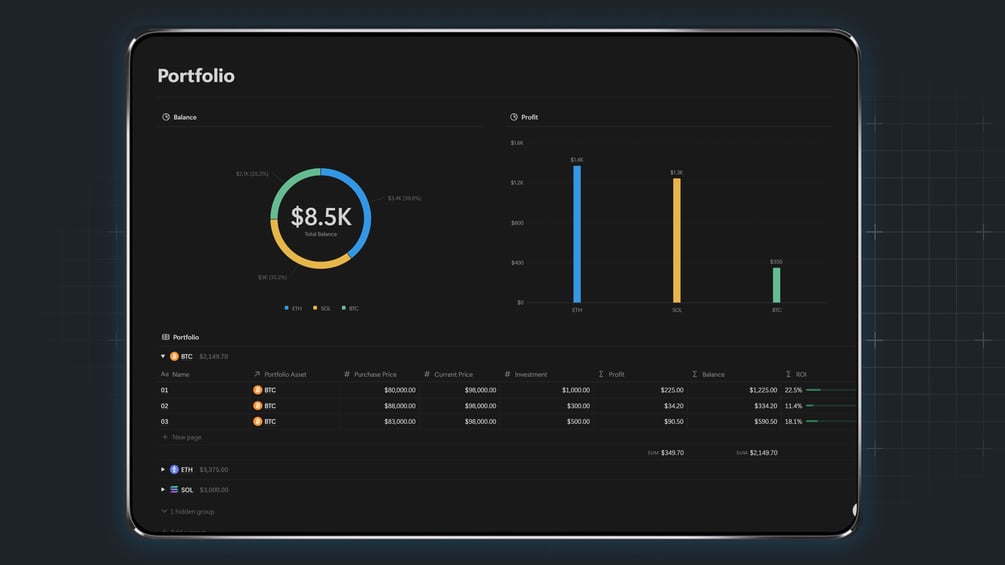This screenshot has height=565, width=1005.
Task: Click the green BTC profit bar
Action: (777, 285)
